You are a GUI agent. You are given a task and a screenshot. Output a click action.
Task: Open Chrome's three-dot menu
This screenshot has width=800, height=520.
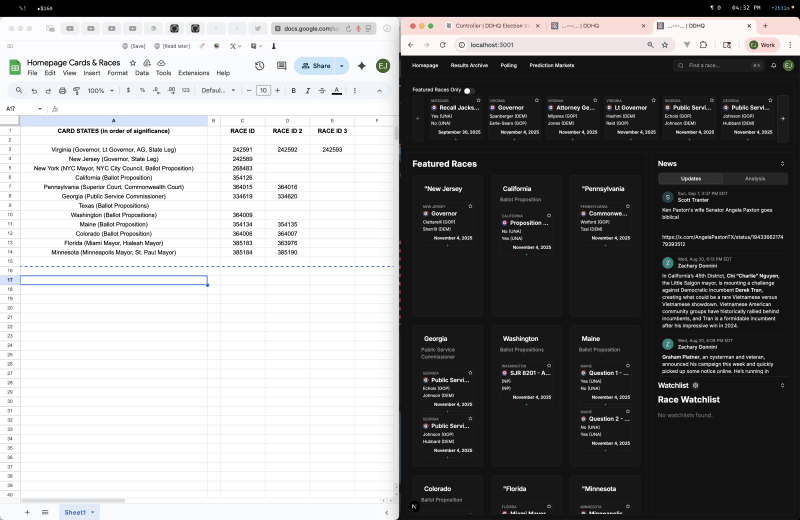pyautogui.click(x=790, y=45)
